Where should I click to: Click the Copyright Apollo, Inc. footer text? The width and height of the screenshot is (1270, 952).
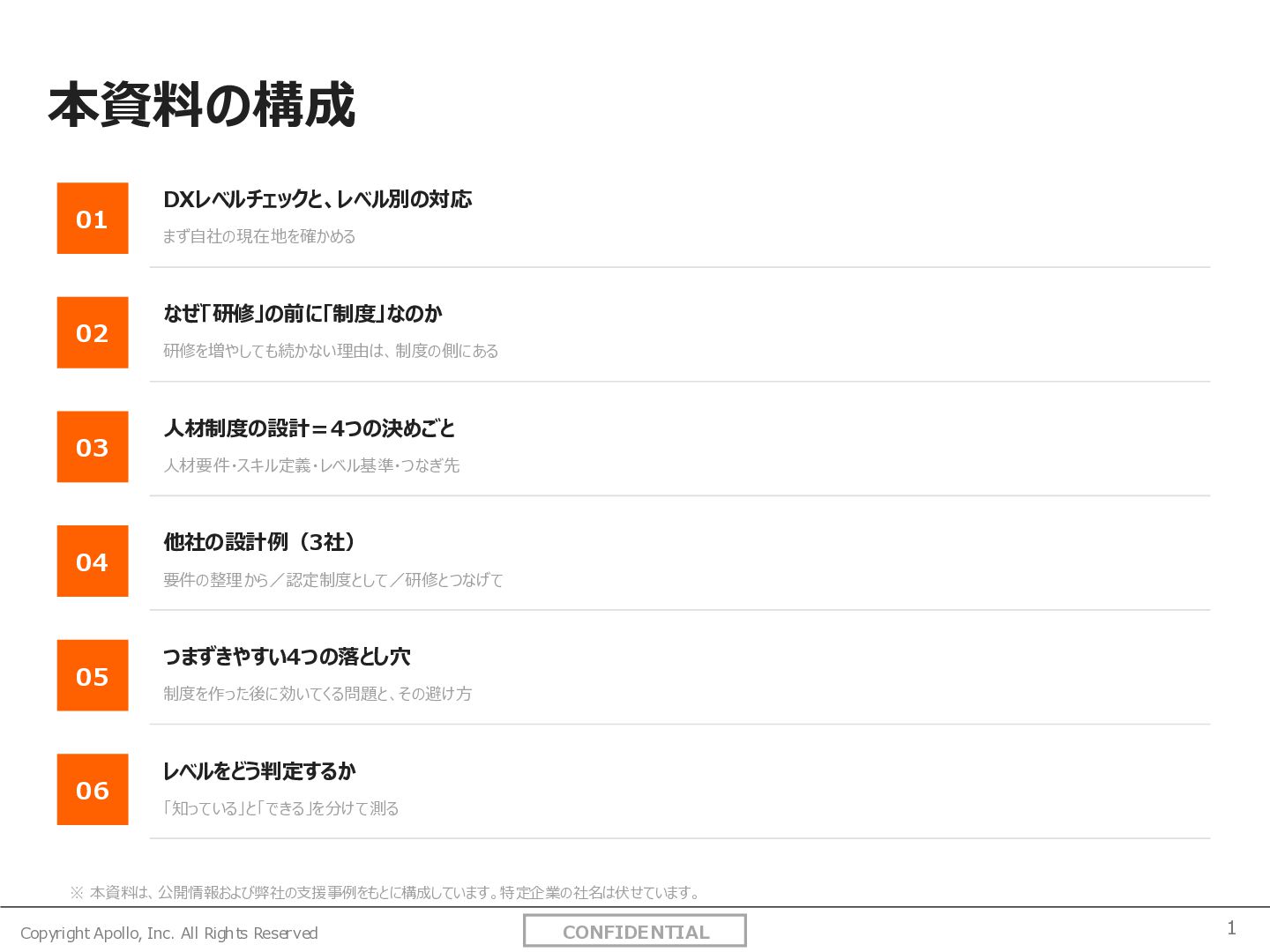coord(169,933)
